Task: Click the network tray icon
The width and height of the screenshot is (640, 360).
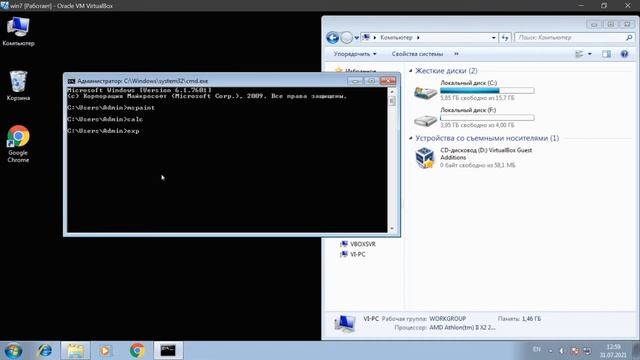Action: 587,351
